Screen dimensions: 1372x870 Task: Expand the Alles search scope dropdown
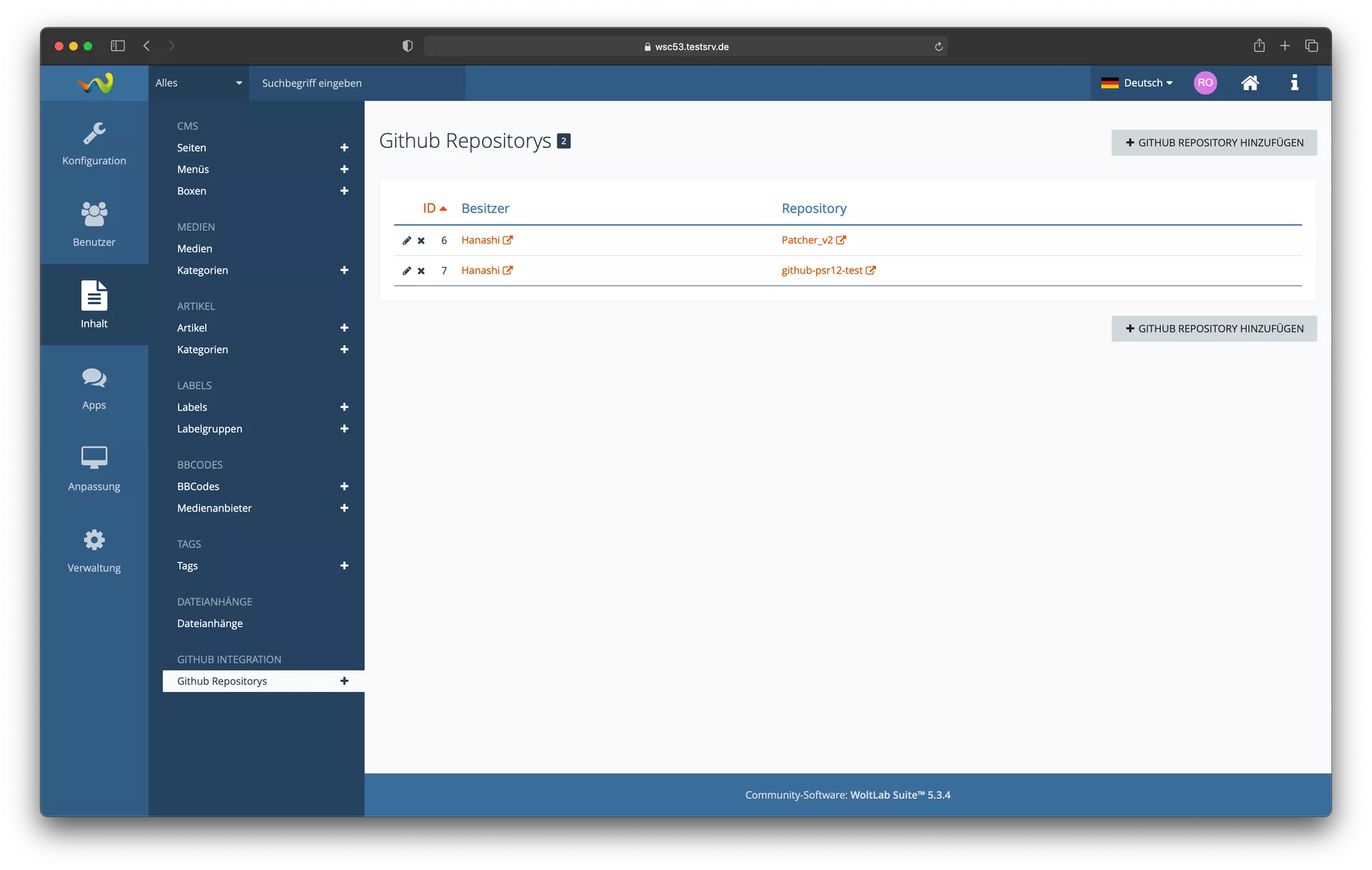click(199, 83)
